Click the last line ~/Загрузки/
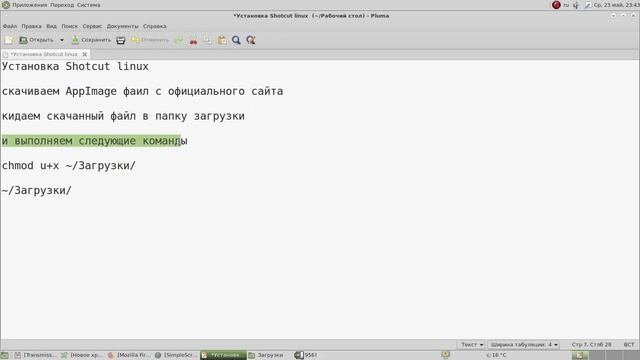 click(x=37, y=191)
